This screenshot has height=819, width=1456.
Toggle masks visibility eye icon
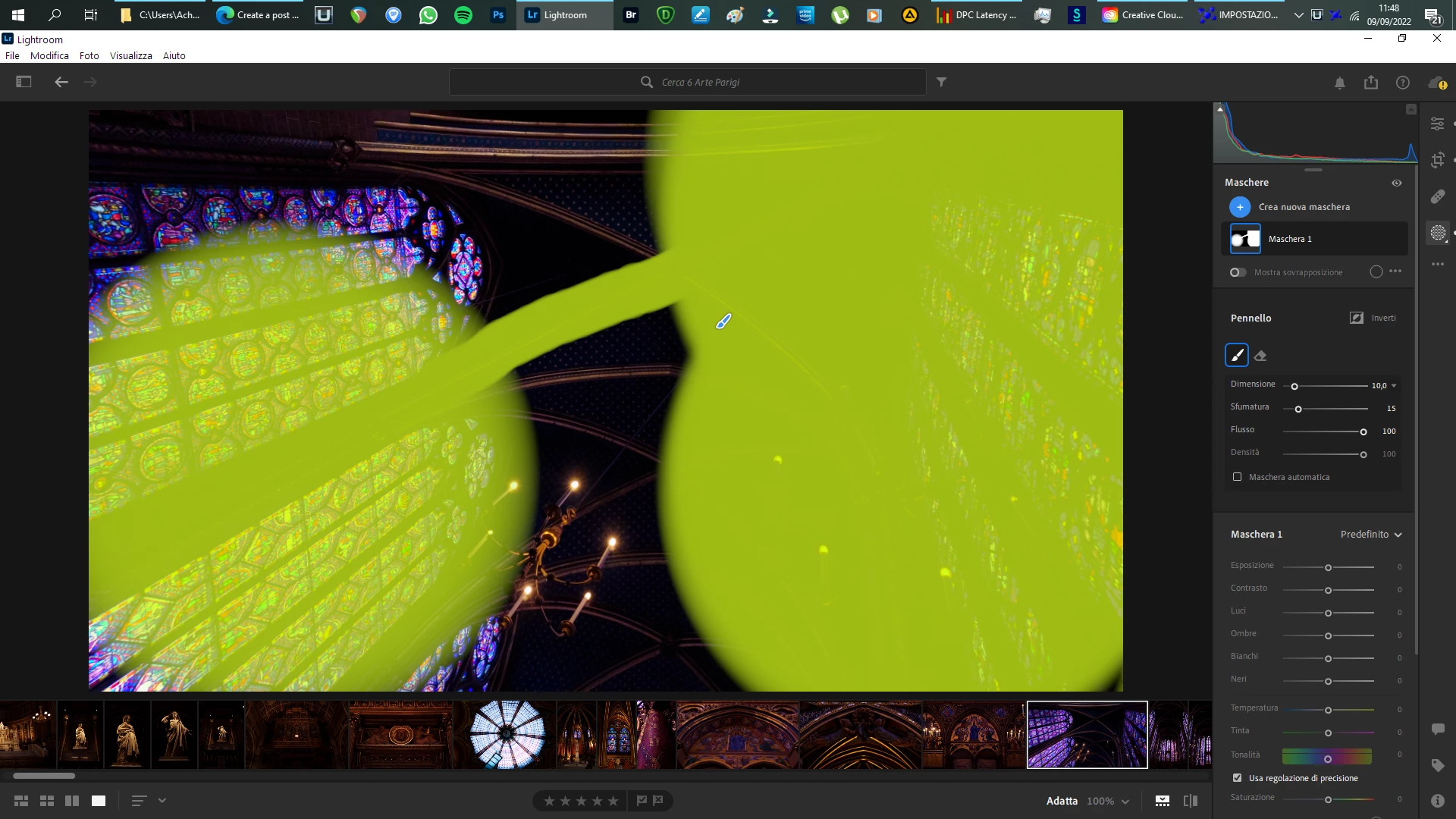click(x=1397, y=183)
